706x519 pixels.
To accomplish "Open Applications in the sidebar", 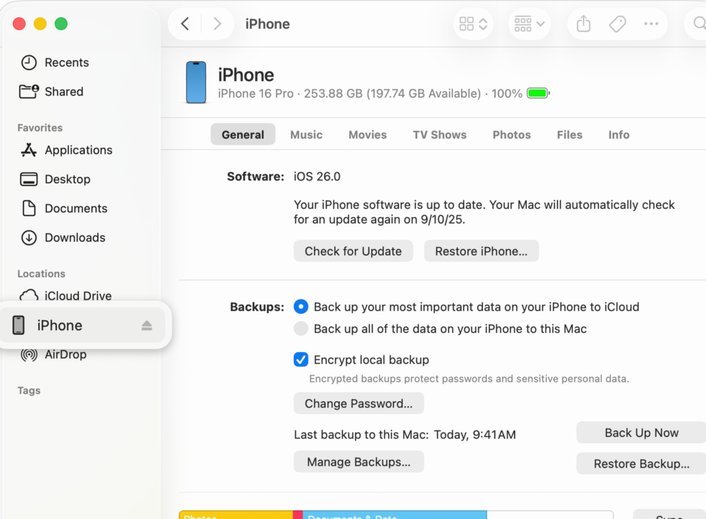I will (x=78, y=150).
